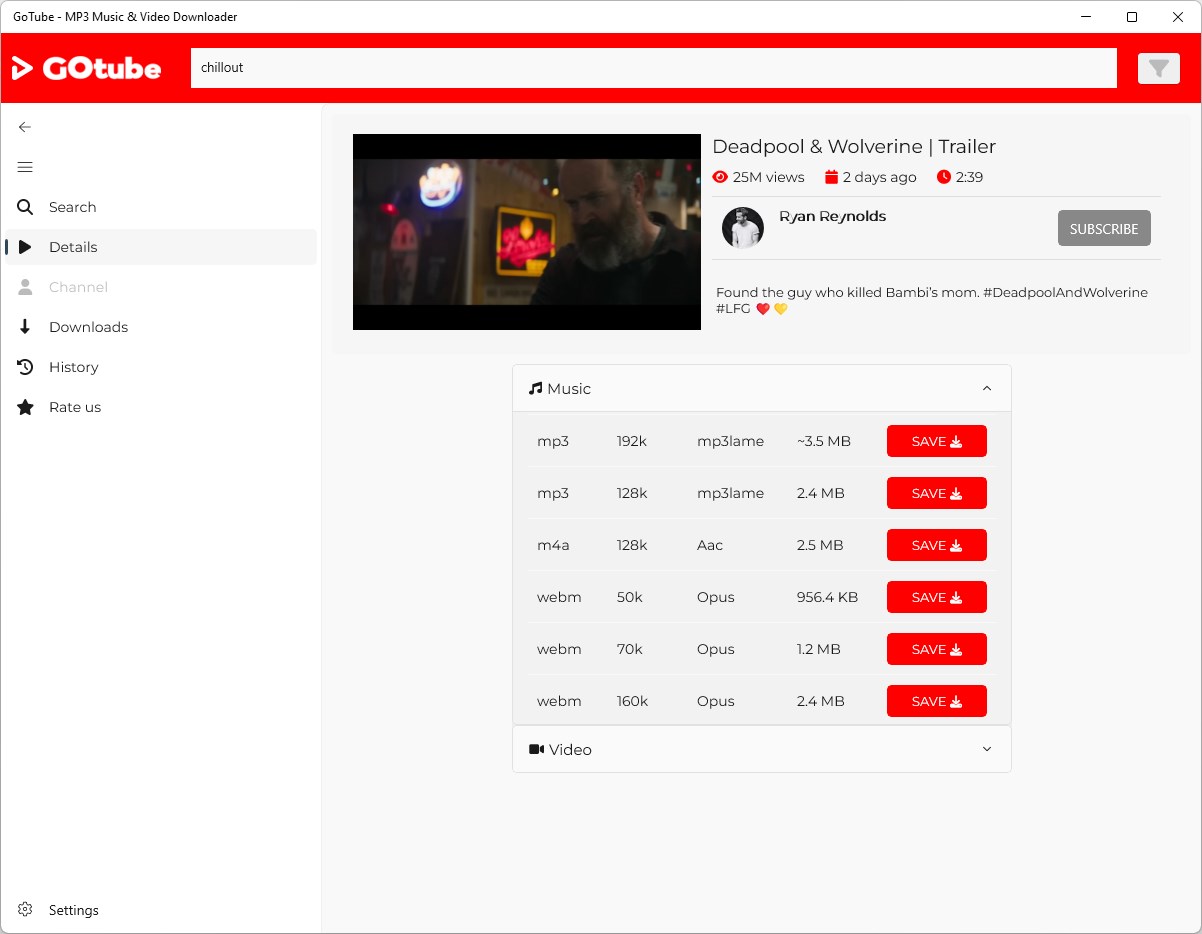Click the Aac codec cell
Viewport: 1202px width, 934px height.
pos(710,545)
